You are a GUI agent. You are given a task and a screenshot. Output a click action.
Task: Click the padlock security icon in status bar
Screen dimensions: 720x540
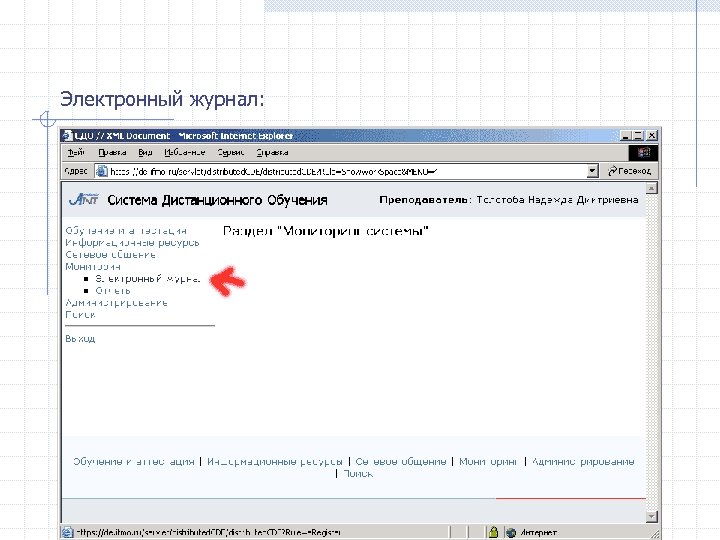493,532
